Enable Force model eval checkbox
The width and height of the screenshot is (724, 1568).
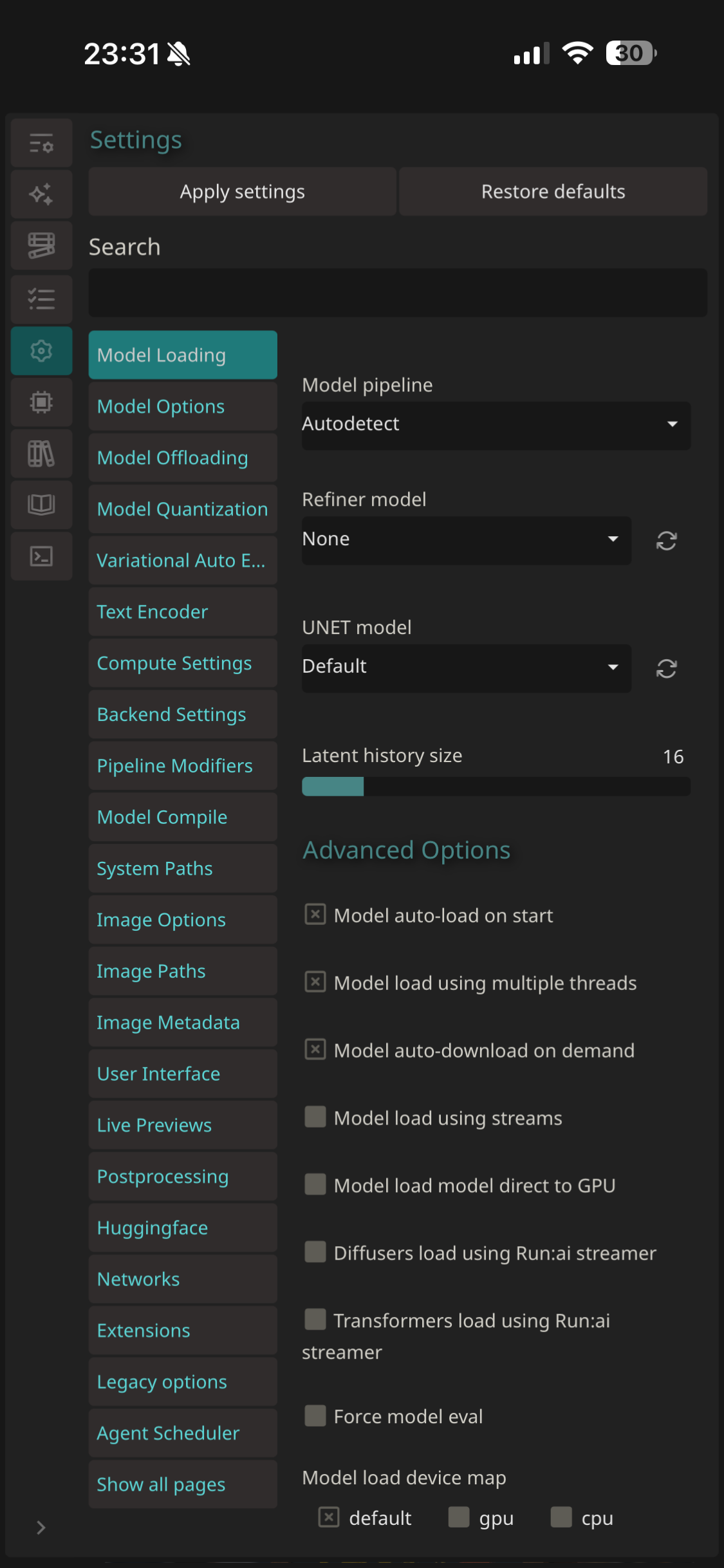(x=315, y=1415)
